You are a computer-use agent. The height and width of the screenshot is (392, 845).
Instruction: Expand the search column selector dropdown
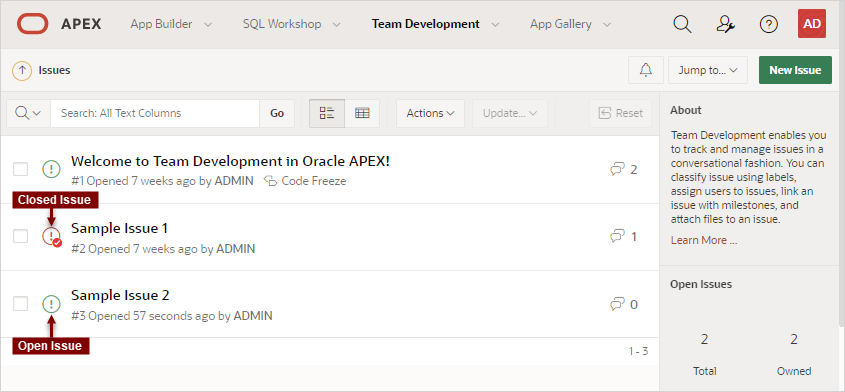click(x=29, y=113)
